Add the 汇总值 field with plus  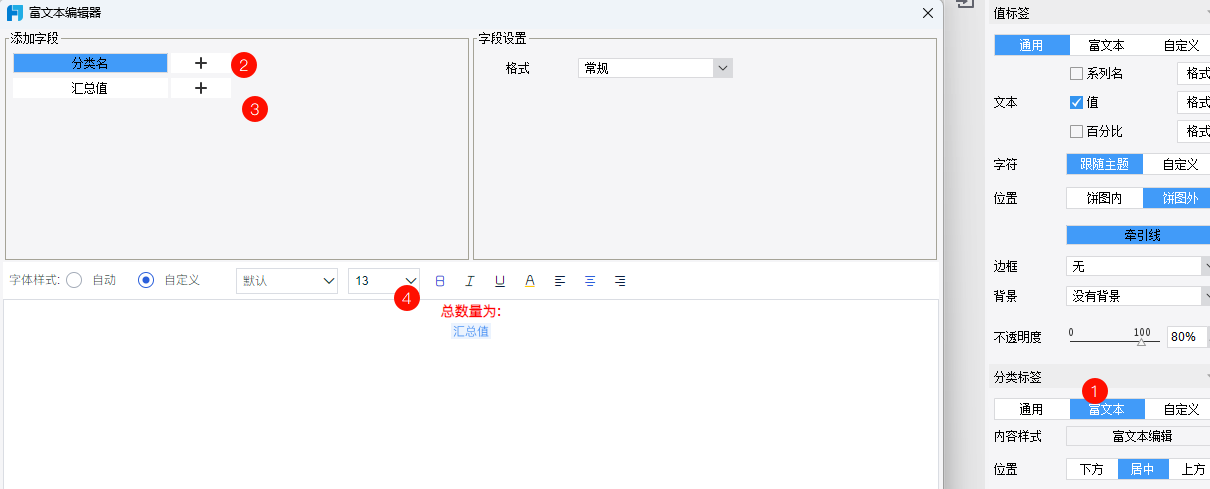tap(200, 88)
